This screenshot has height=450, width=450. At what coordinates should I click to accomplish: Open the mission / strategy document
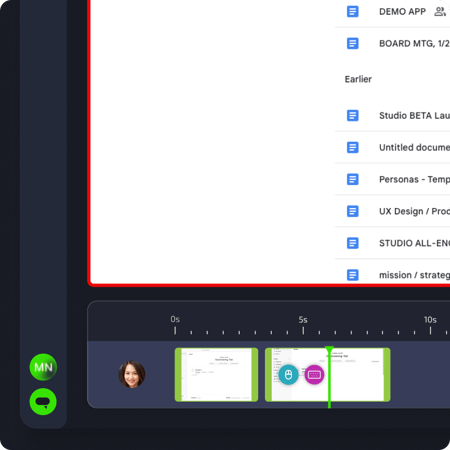click(393, 273)
